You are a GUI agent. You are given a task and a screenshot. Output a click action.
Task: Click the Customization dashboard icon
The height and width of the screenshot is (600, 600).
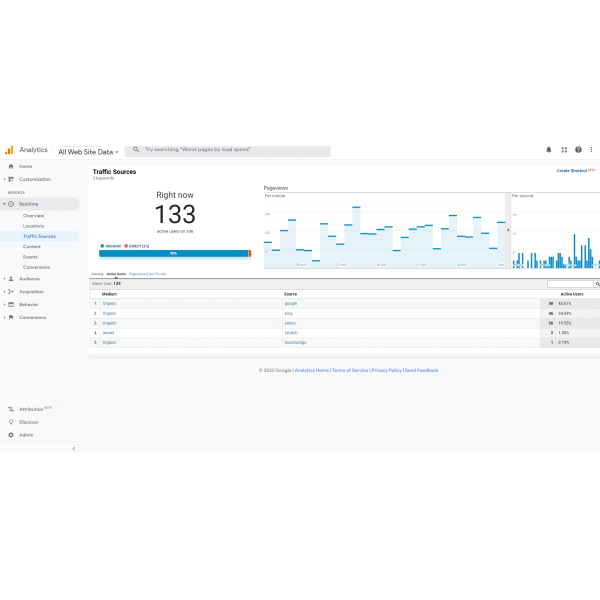click(x=11, y=179)
